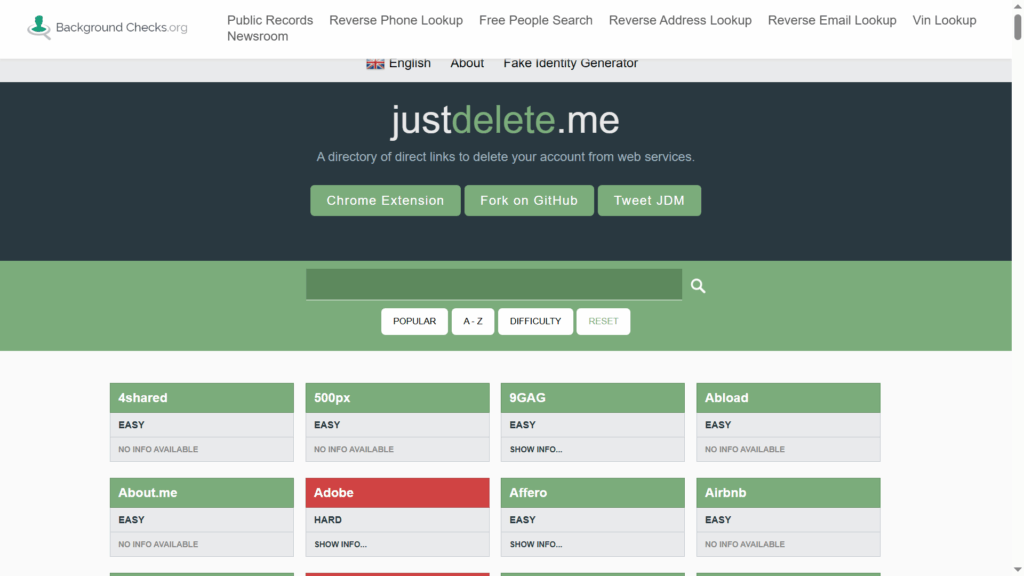Click the UK flag language icon

click(375, 63)
